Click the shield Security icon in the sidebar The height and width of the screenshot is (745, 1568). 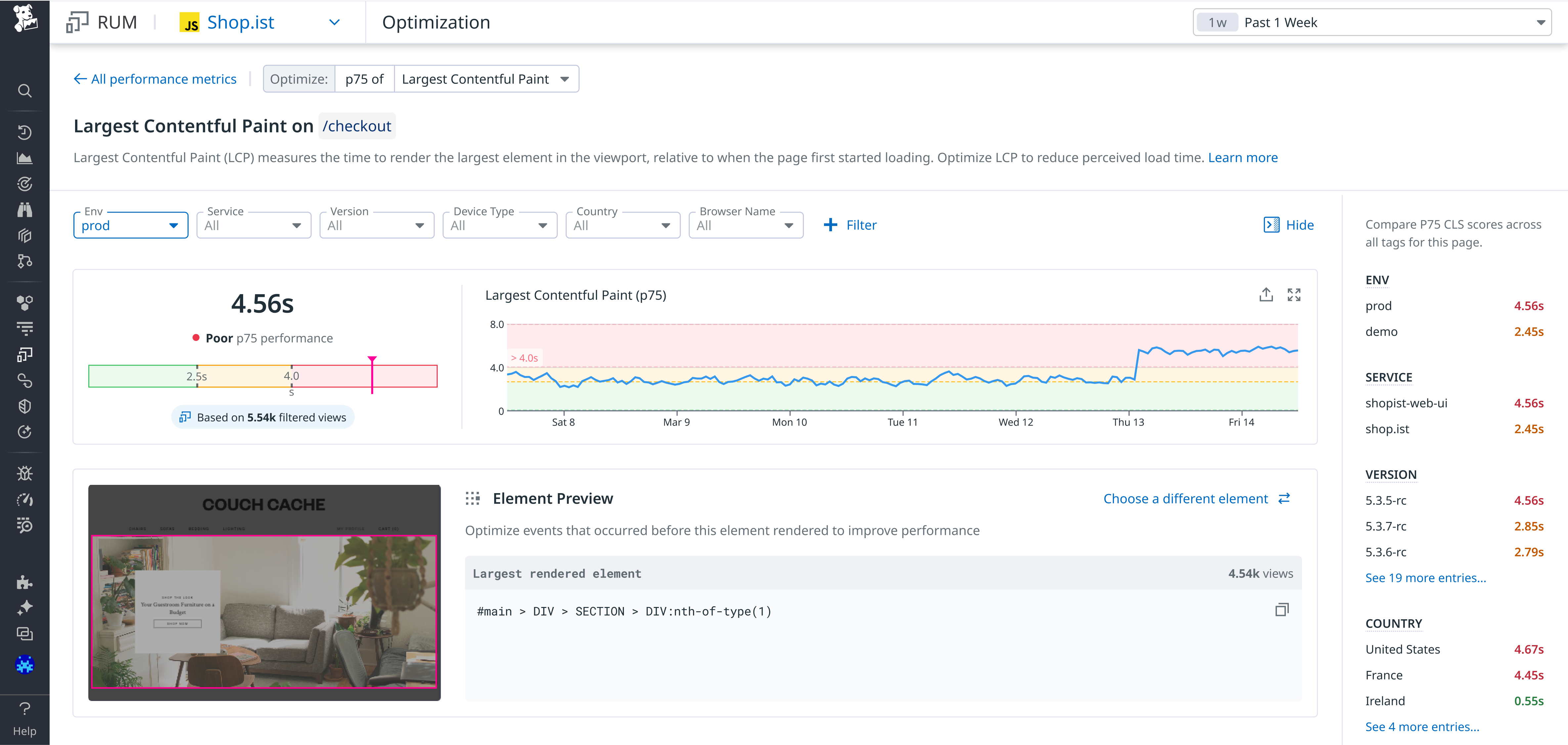coord(25,406)
